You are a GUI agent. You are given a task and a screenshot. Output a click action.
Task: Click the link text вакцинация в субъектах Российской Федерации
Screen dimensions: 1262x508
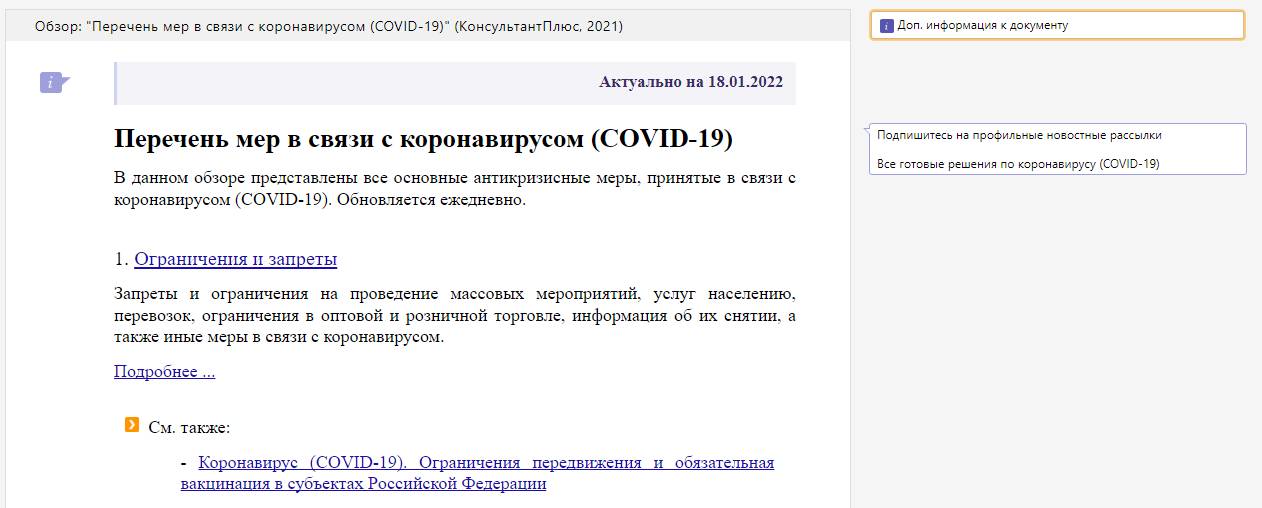coord(363,484)
